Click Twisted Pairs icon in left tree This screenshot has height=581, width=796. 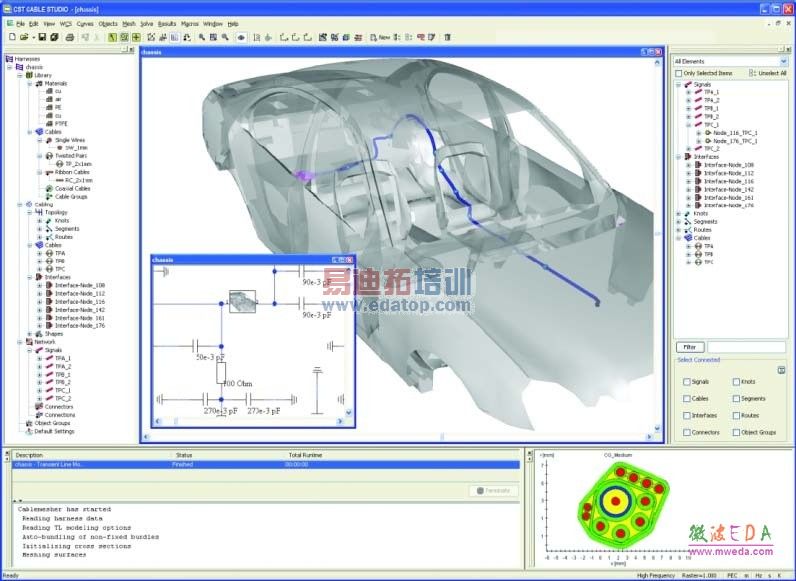click(x=49, y=156)
